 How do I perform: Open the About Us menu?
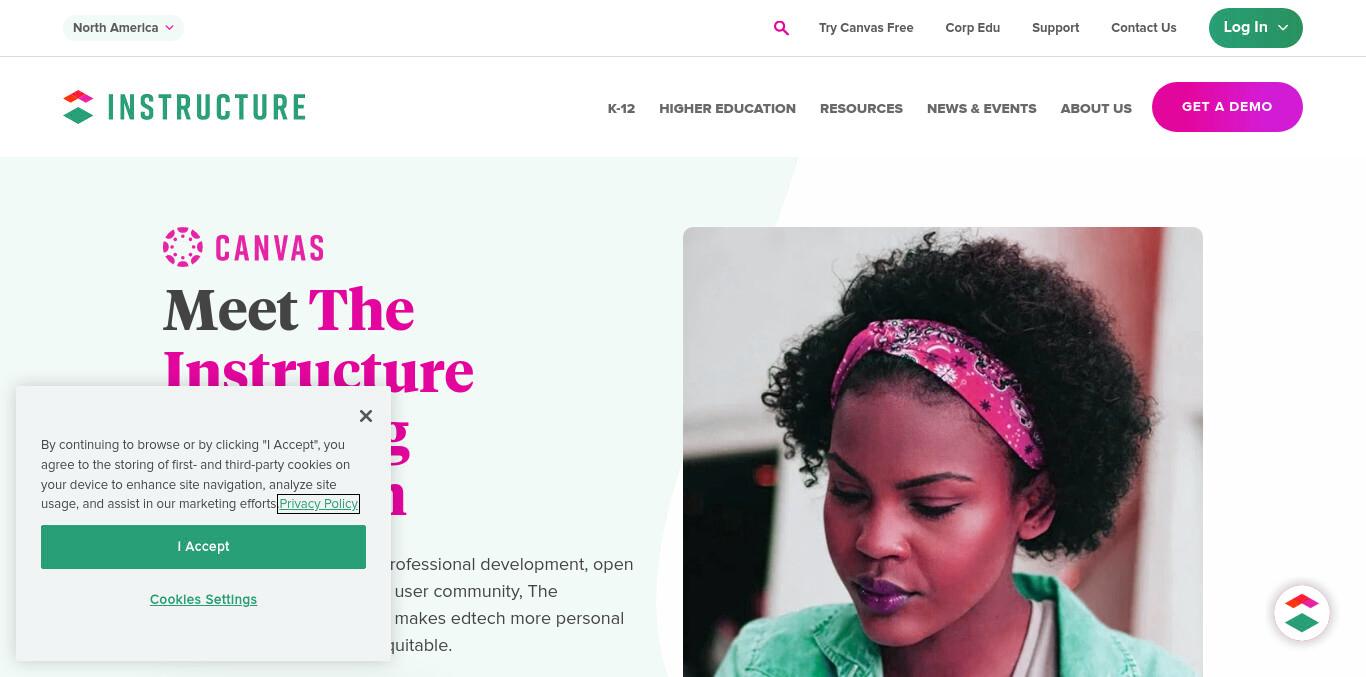(x=1096, y=108)
